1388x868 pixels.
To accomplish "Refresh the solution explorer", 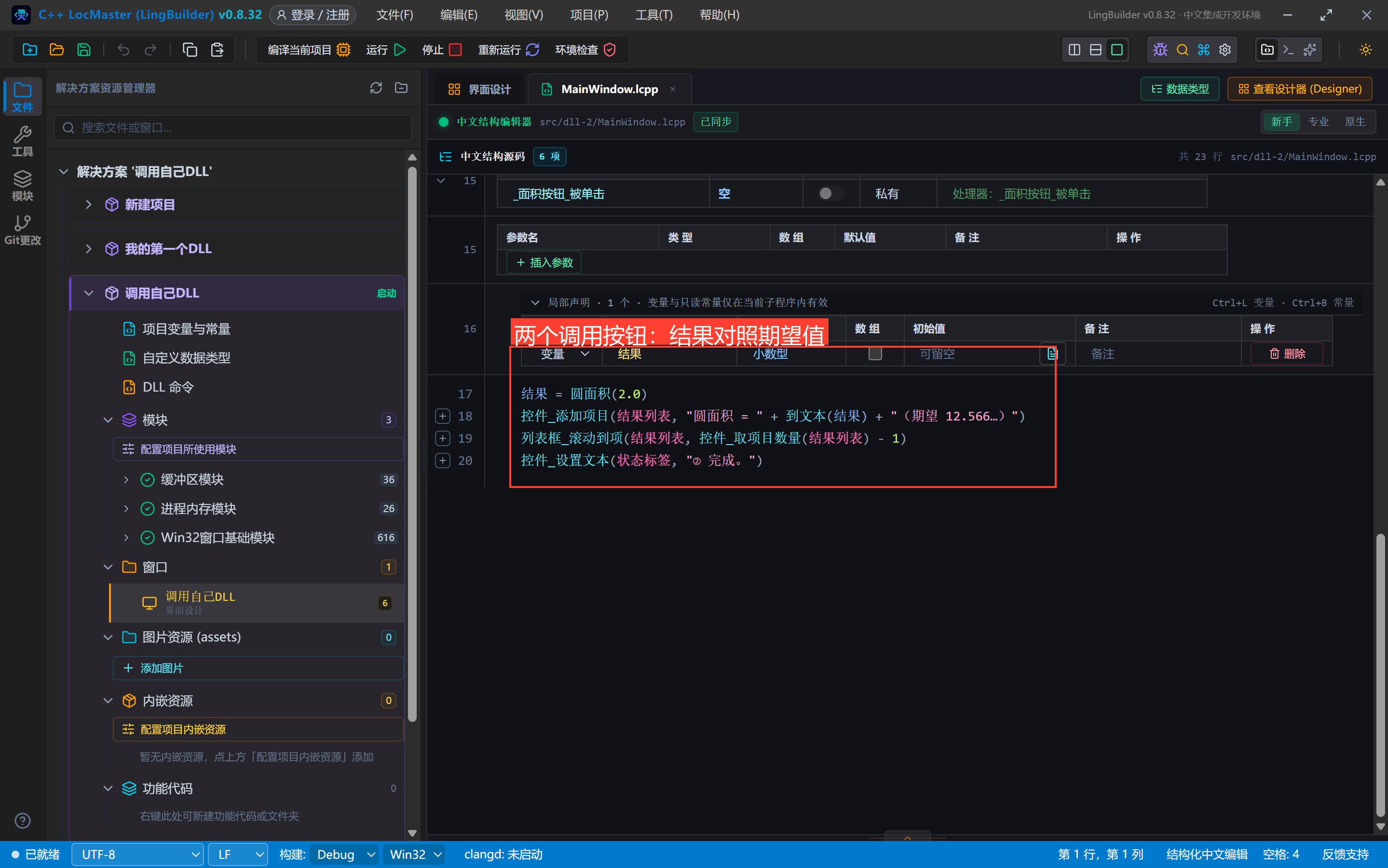I will coord(376,88).
